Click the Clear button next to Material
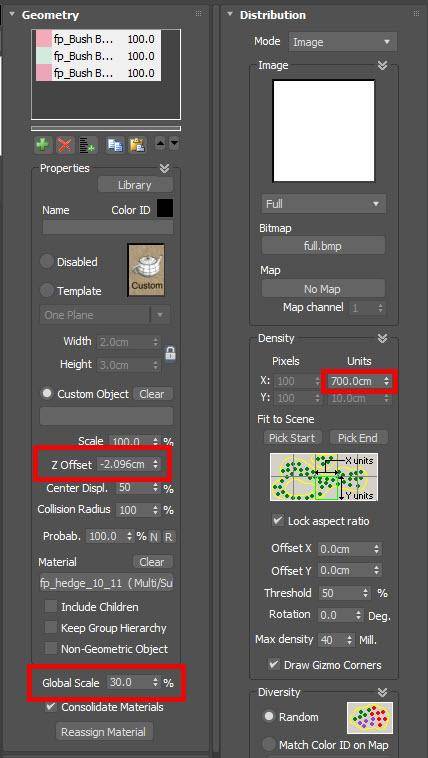 click(x=152, y=562)
